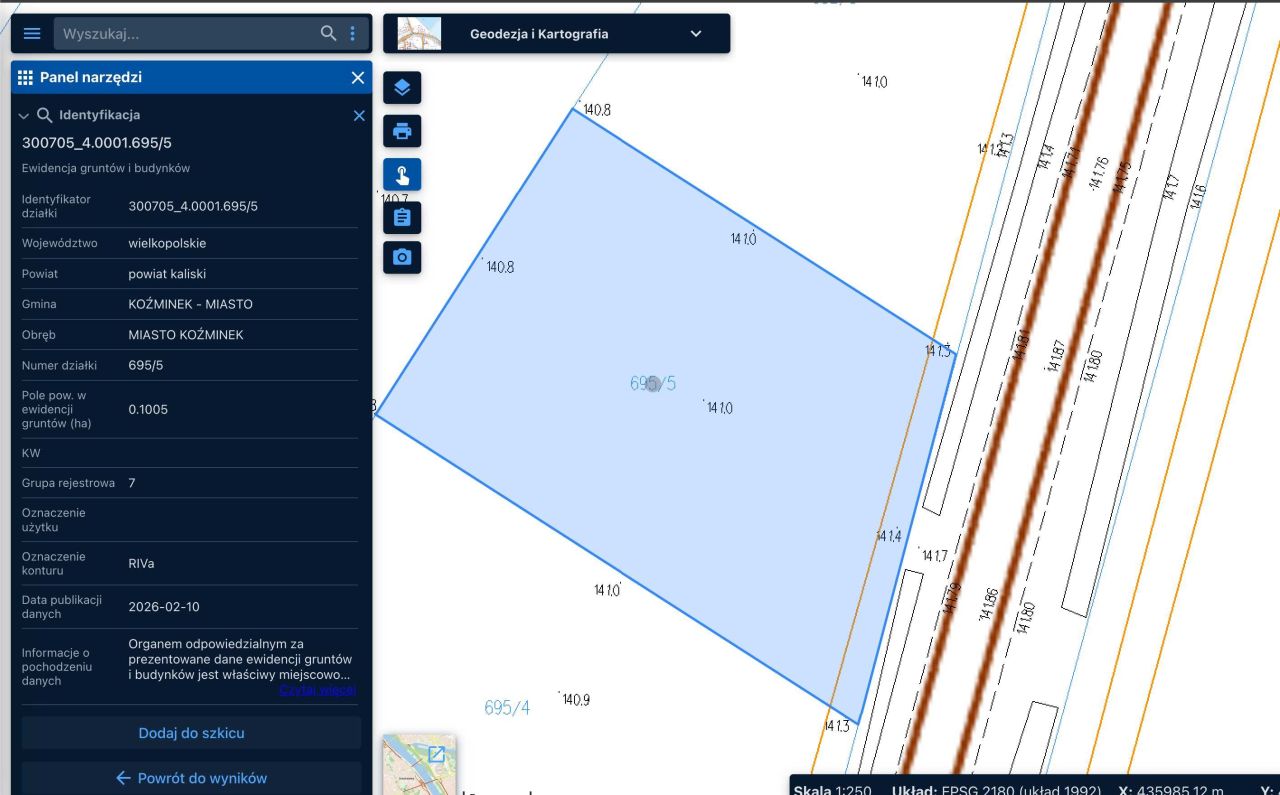Screen dimensions: 1280x795
Task: Click the contour value RIVa
Action: pos(142,564)
